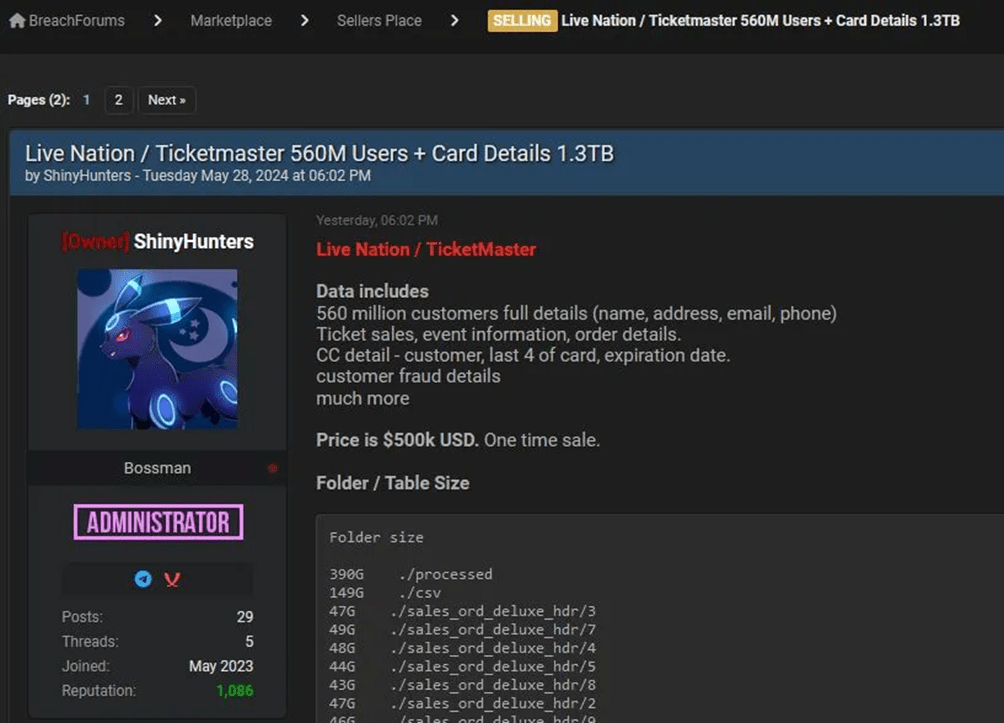1004x723 pixels.
Task: Click the BreachForums home icon
Action: 17,20
